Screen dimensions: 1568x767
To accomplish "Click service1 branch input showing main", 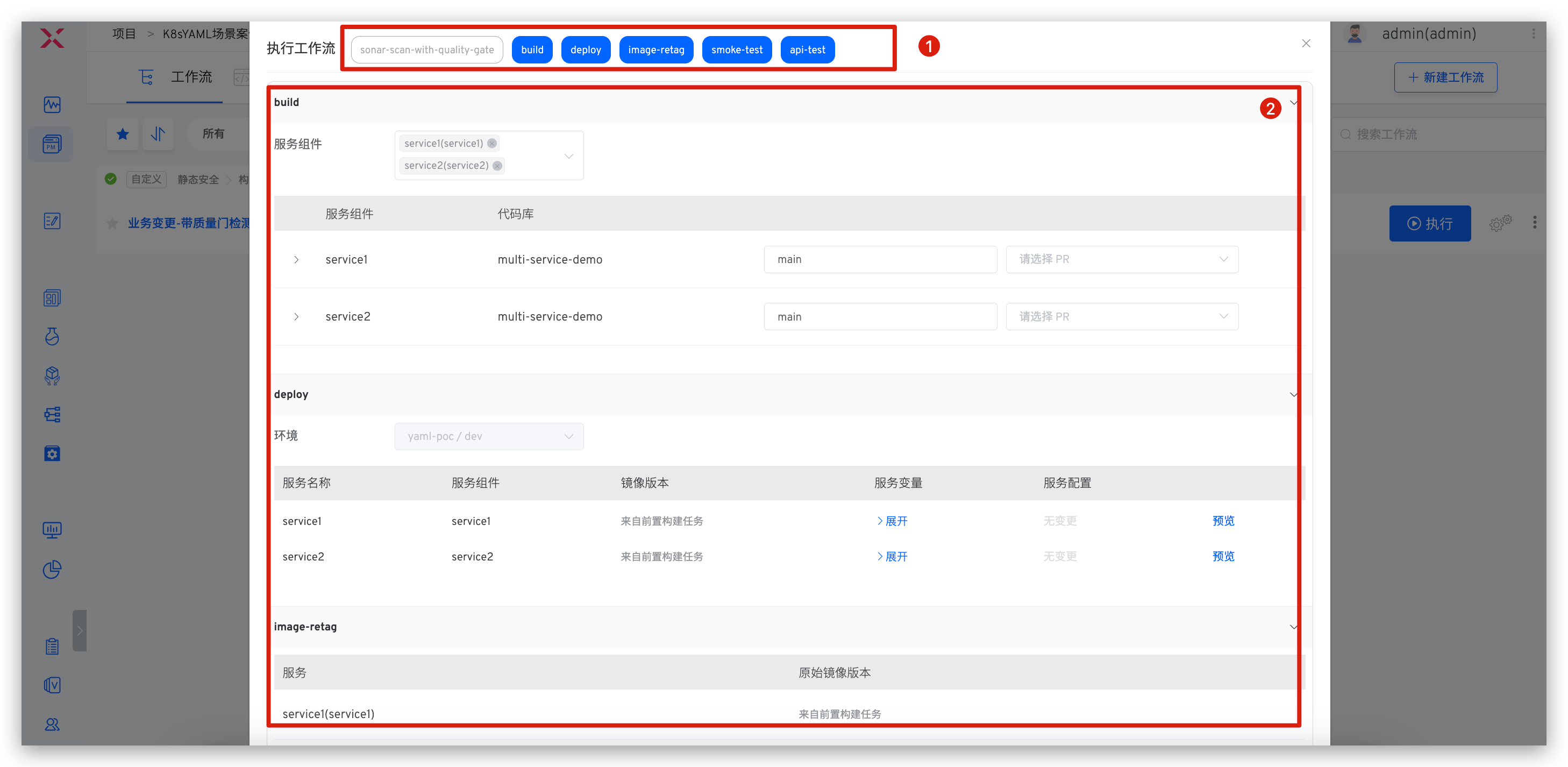I will click(x=880, y=259).
